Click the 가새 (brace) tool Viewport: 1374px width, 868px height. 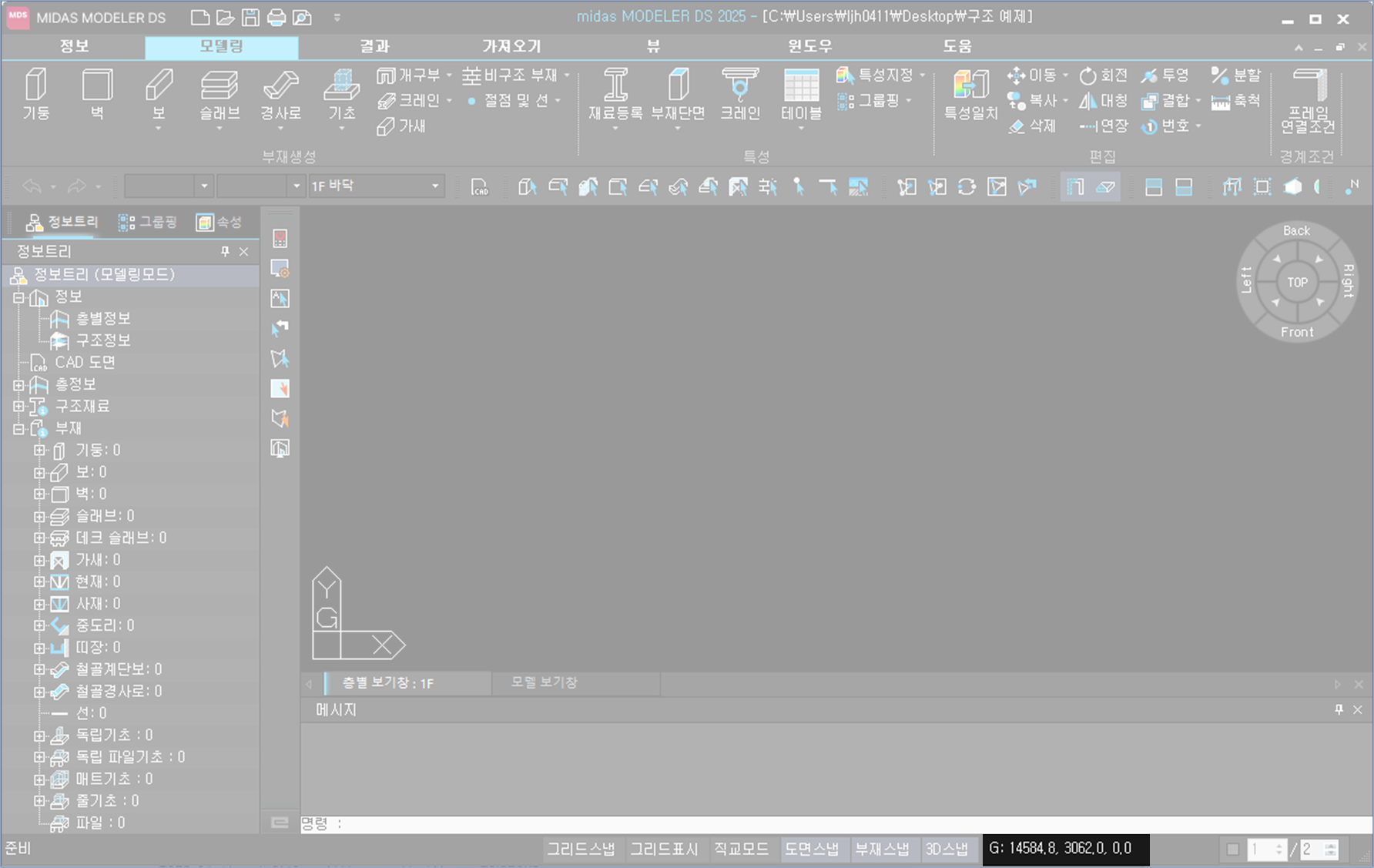(x=401, y=126)
